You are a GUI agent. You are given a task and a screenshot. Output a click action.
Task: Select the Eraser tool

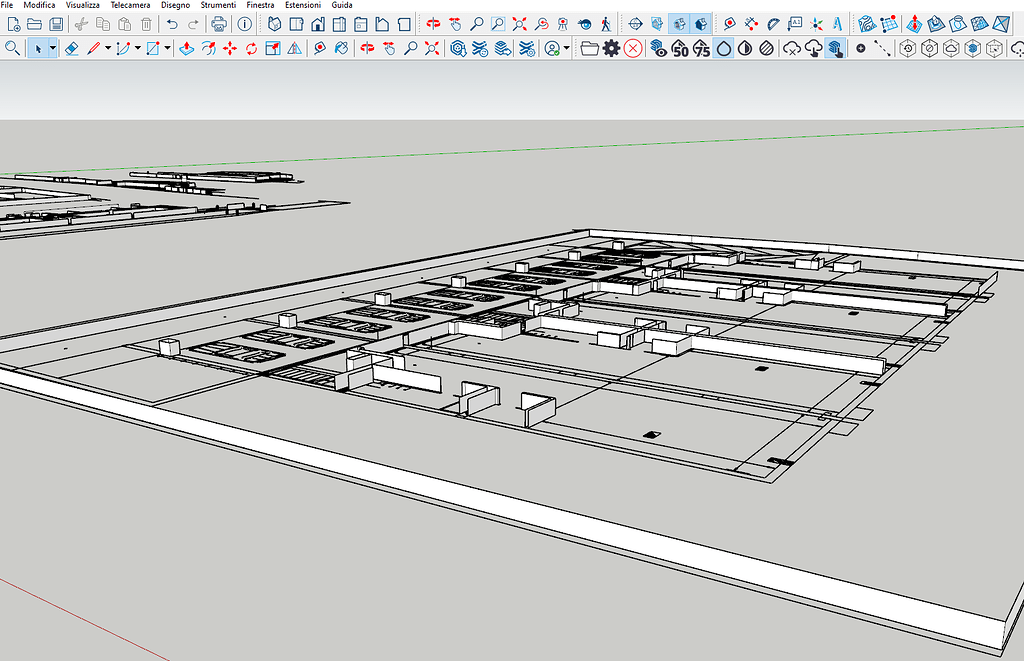pos(72,47)
